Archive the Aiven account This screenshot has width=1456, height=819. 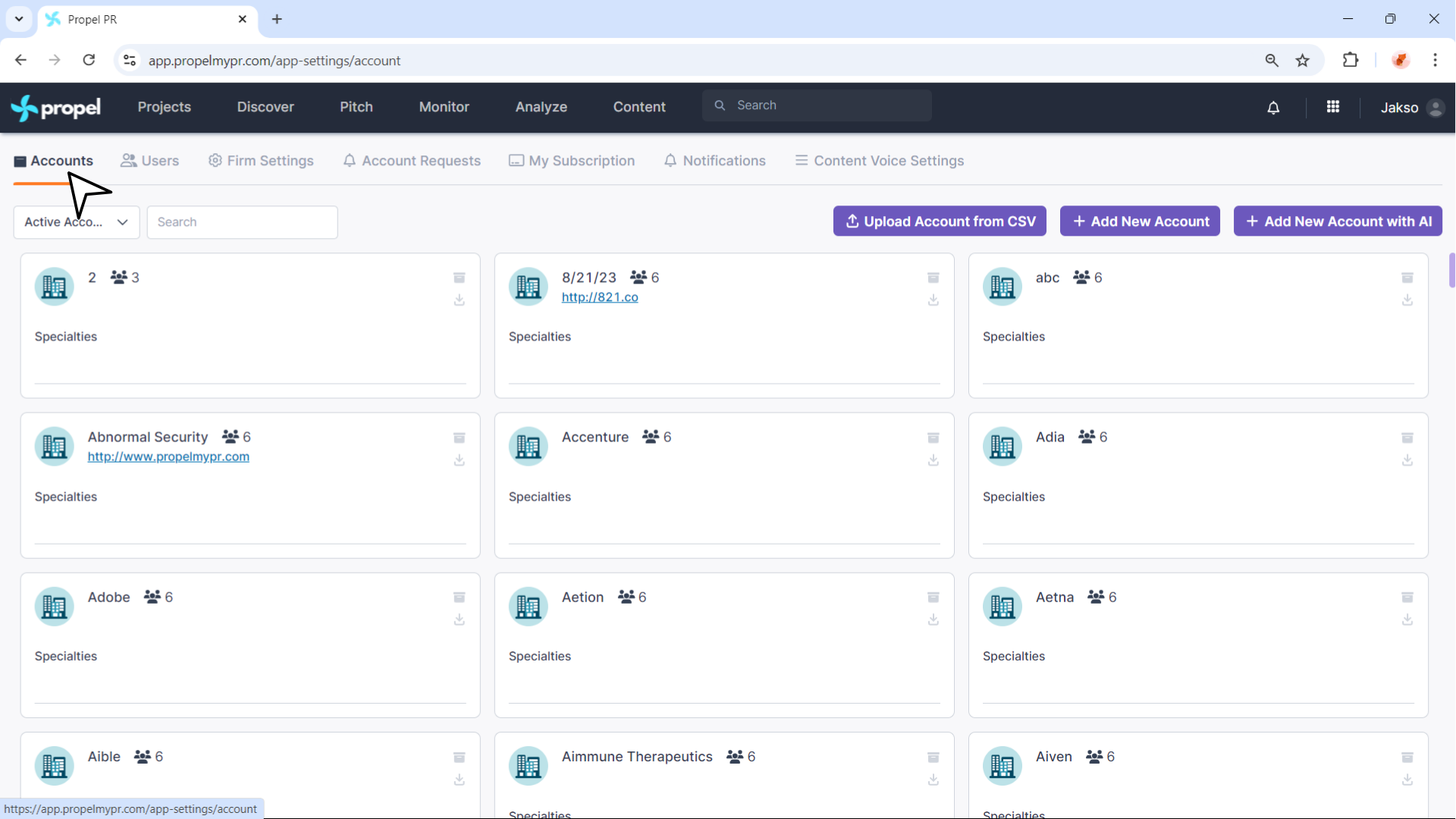[x=1407, y=758]
